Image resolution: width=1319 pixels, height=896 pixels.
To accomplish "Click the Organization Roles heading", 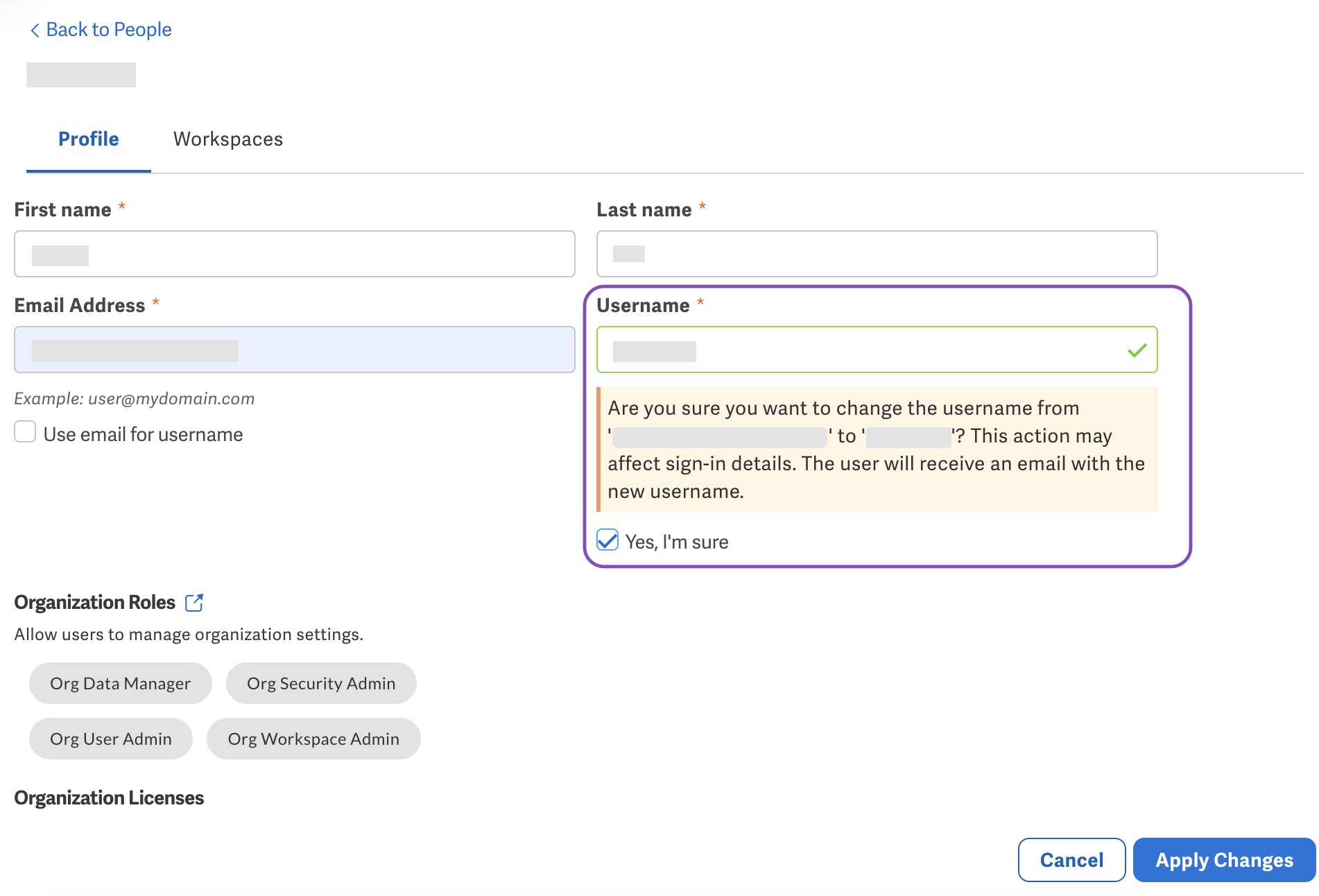I will coord(95,603).
